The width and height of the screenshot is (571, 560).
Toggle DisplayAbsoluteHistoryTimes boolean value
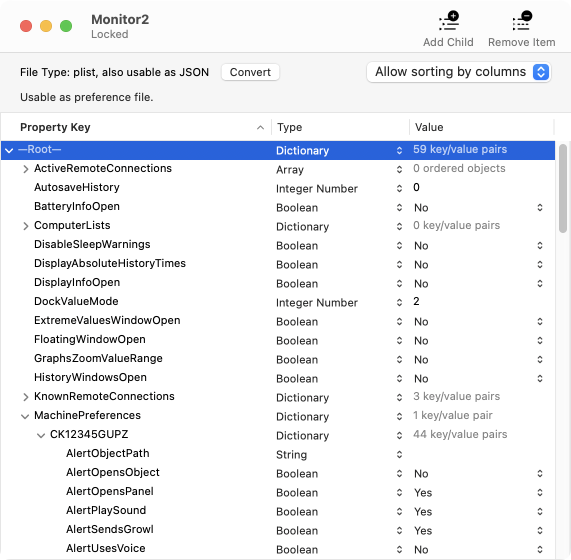click(540, 264)
